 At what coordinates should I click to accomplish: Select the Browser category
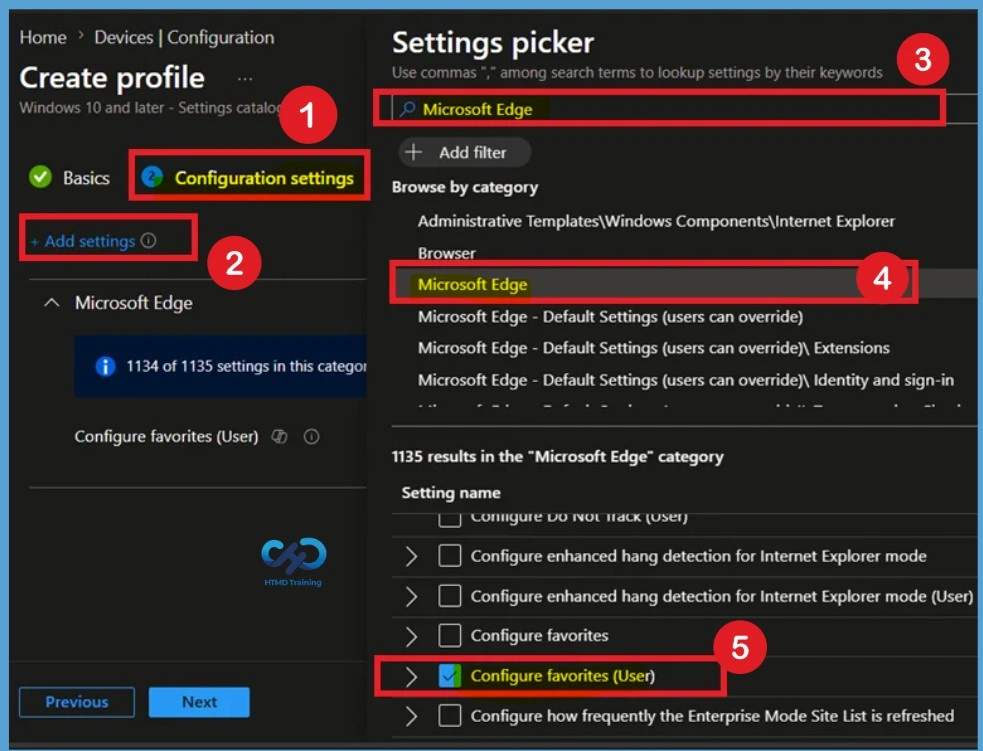[446, 253]
